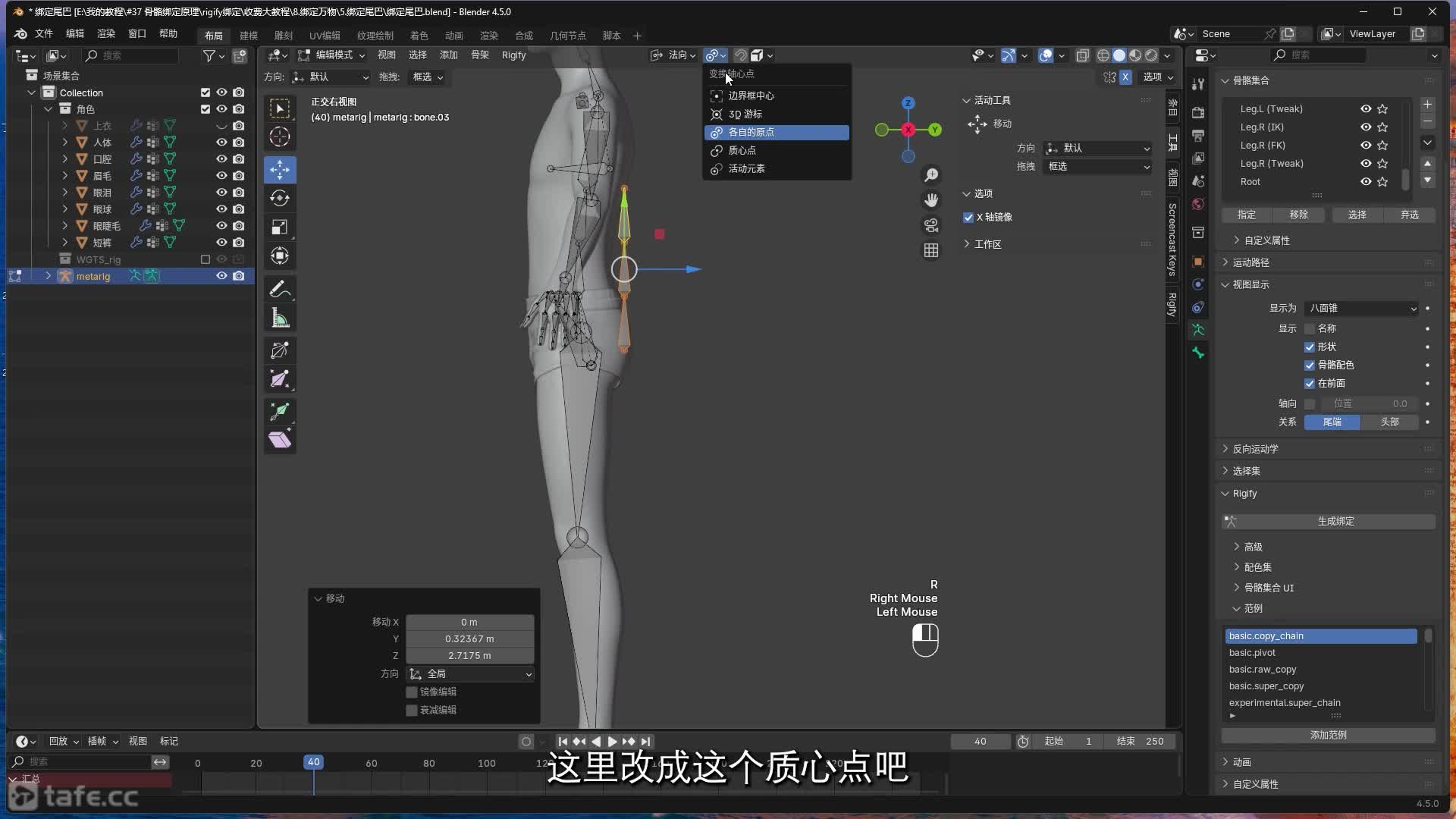Open Armature data properties tab icon
Screen dimensions: 1456x819
[1198, 330]
